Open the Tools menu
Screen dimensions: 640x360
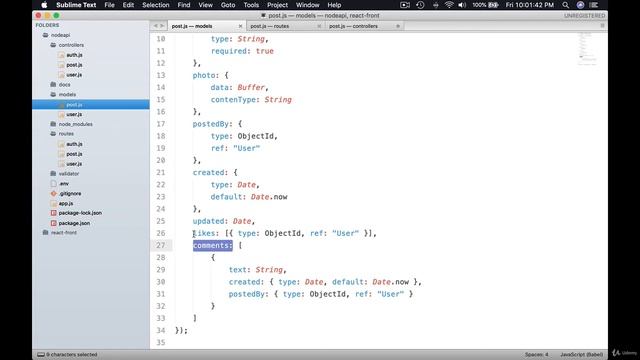tap(251, 5)
